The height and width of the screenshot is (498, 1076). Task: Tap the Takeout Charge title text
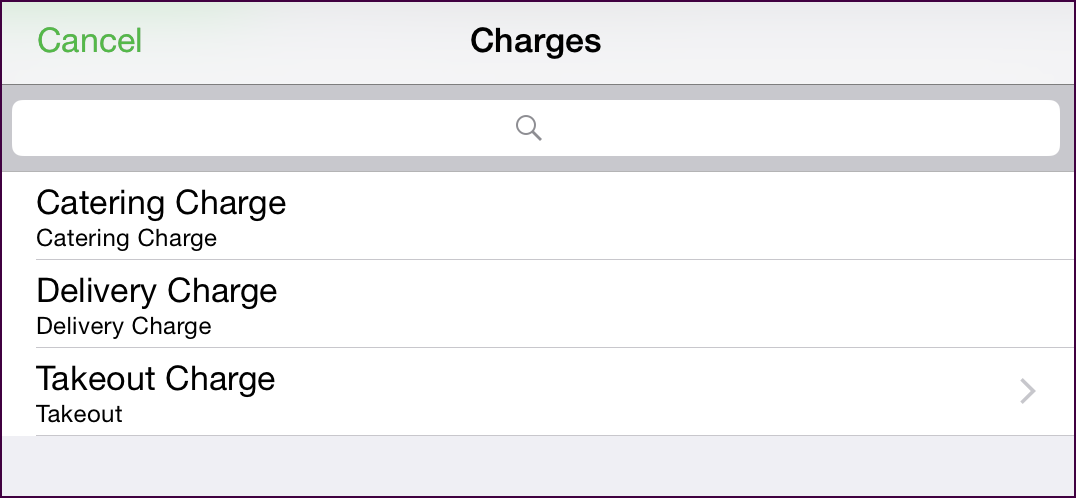[156, 379]
